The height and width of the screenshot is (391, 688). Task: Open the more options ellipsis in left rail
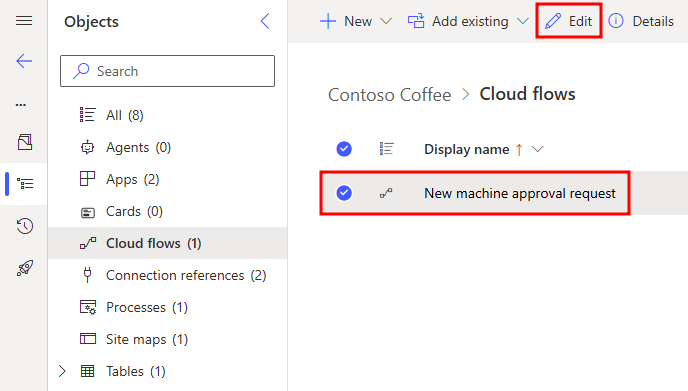21,105
